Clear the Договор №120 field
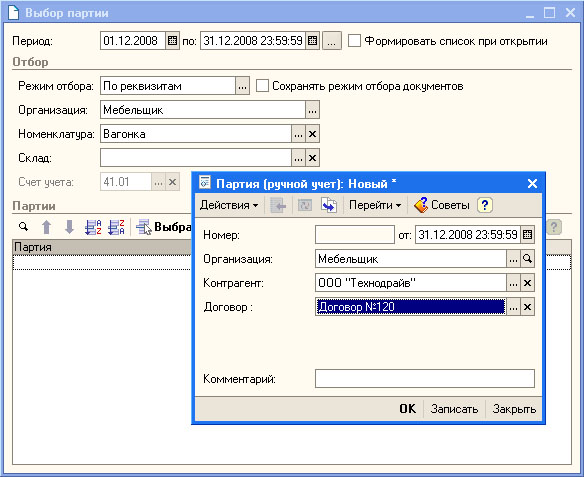The width and height of the screenshot is (584, 477). (527, 307)
